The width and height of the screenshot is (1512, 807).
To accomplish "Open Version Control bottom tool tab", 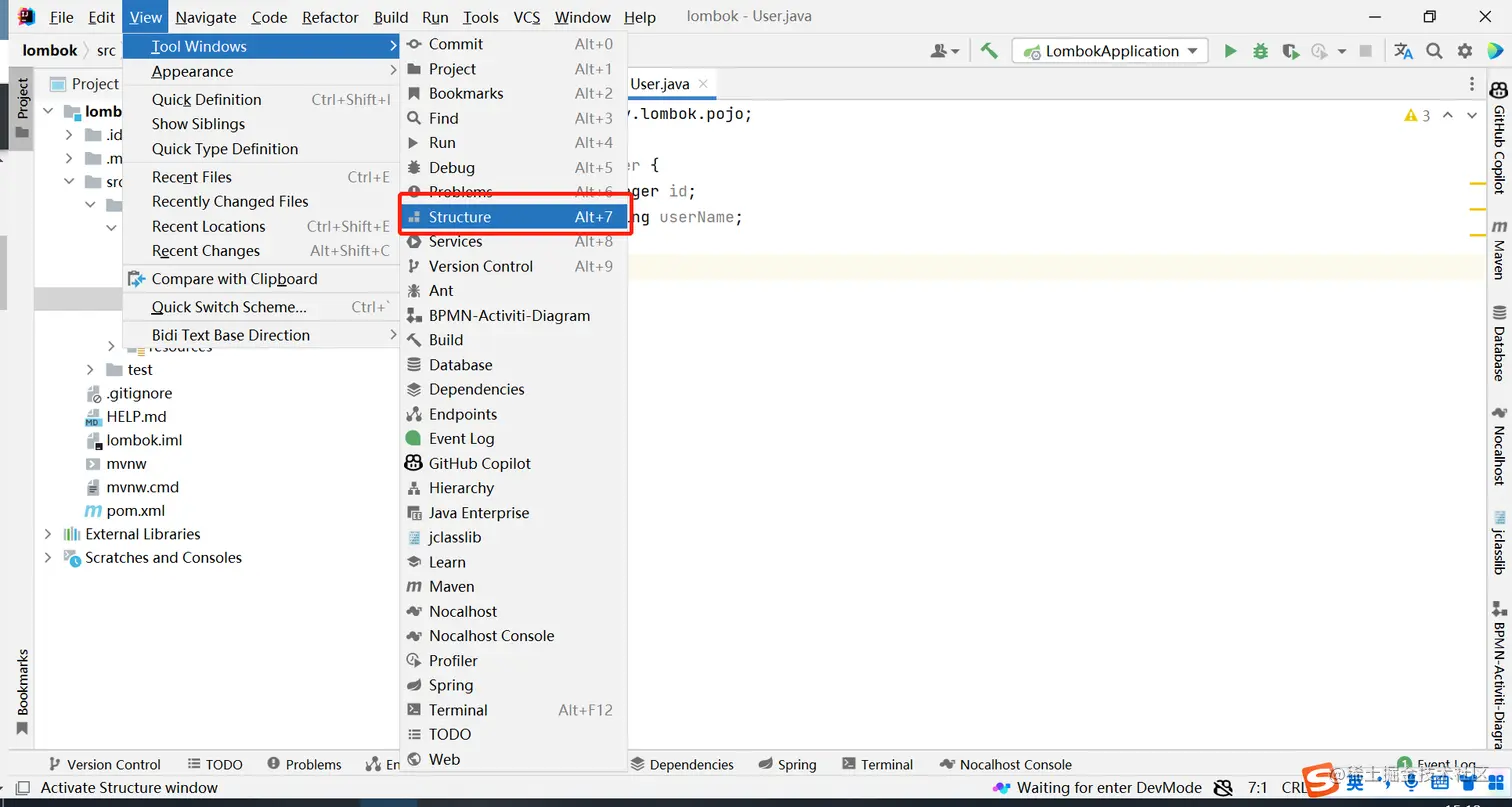I will point(104,764).
